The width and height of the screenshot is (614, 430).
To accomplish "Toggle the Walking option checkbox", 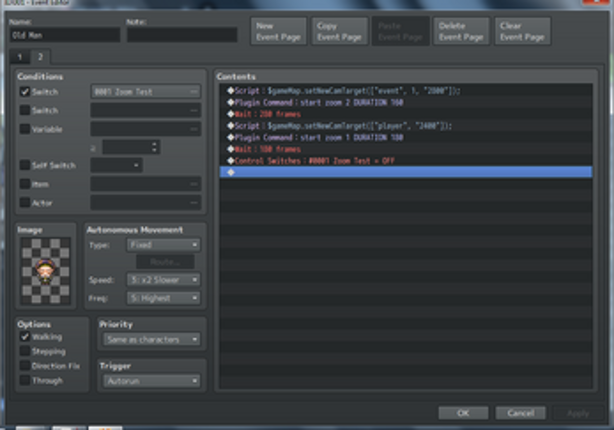I will pos(25,337).
